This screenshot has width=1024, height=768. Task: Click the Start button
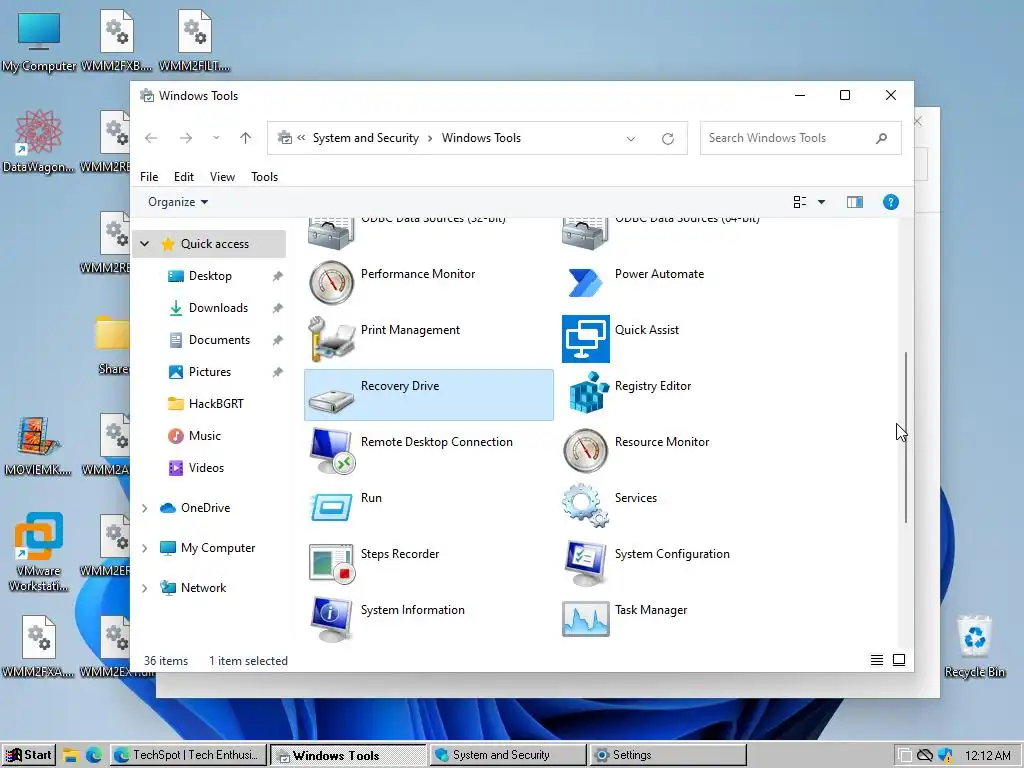click(x=29, y=755)
